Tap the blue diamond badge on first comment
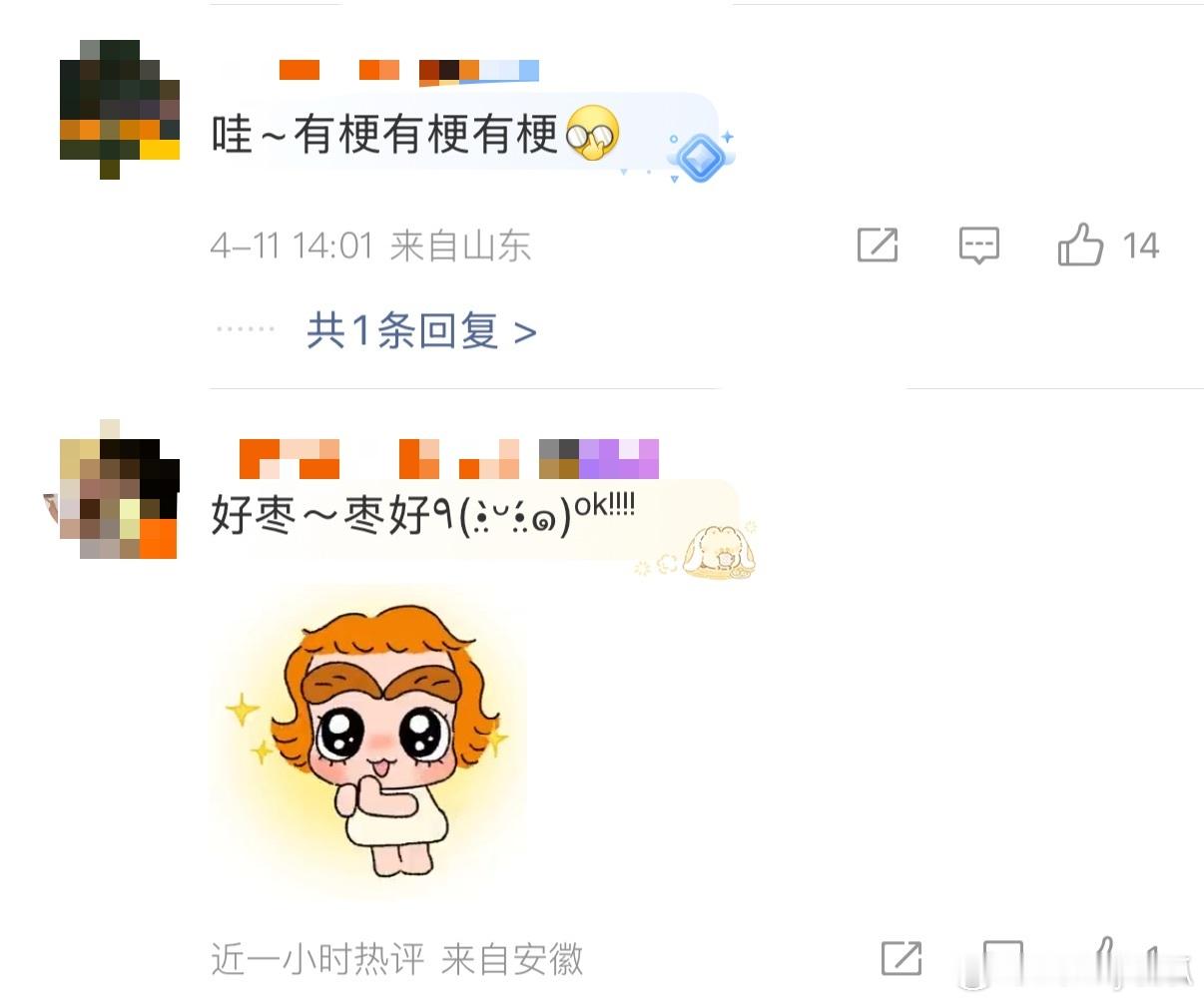The width and height of the screenshot is (1204, 1003). [x=701, y=156]
